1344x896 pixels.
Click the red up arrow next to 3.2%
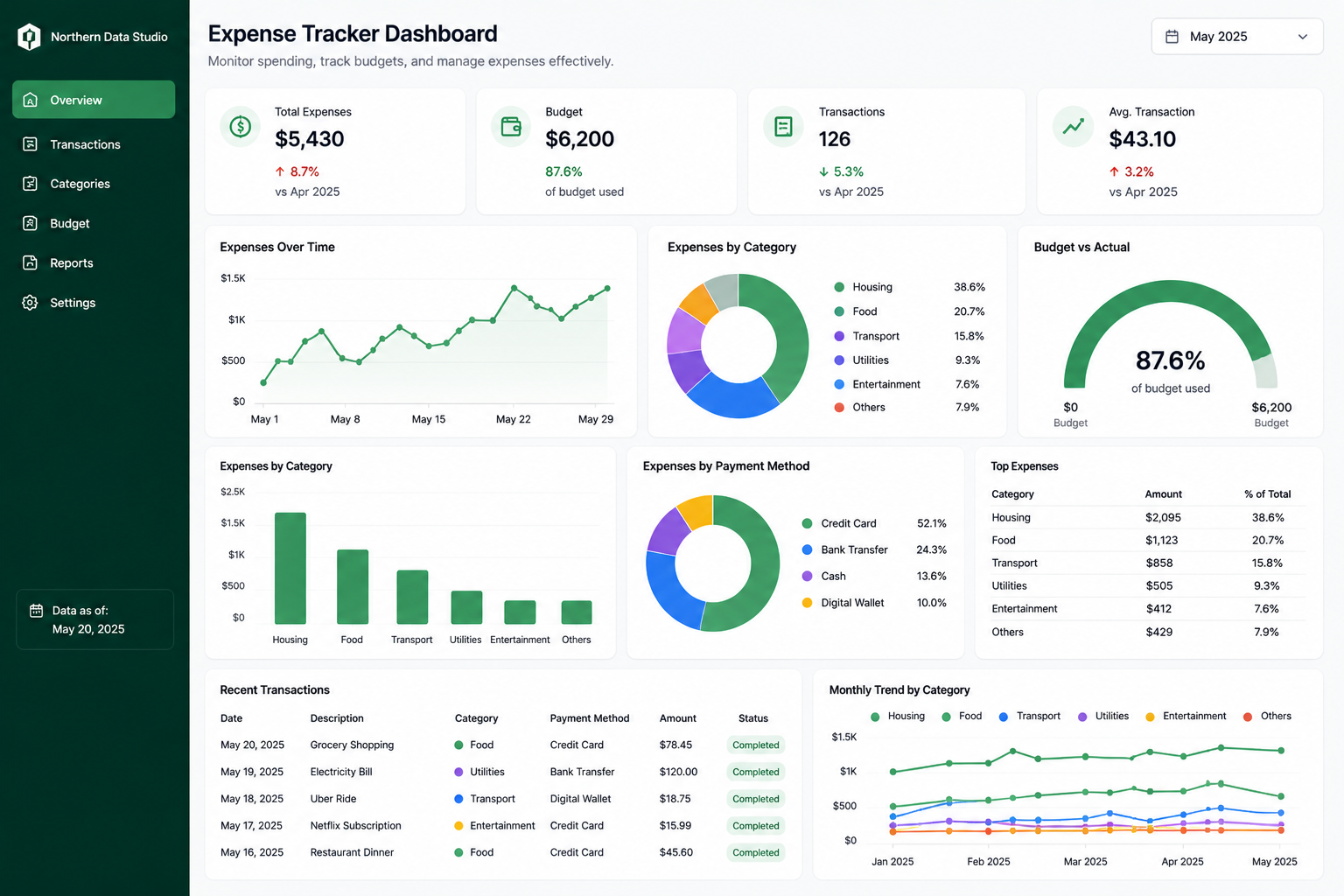click(1114, 171)
